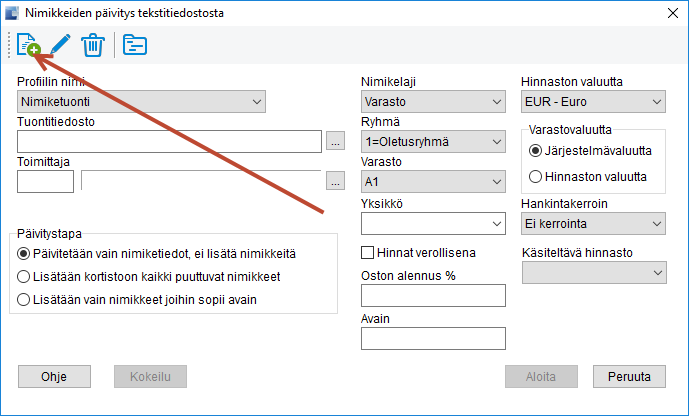Image resolution: width=689 pixels, height=416 pixels.
Task: Open the Varasto dropdown showing A1
Action: (433, 181)
